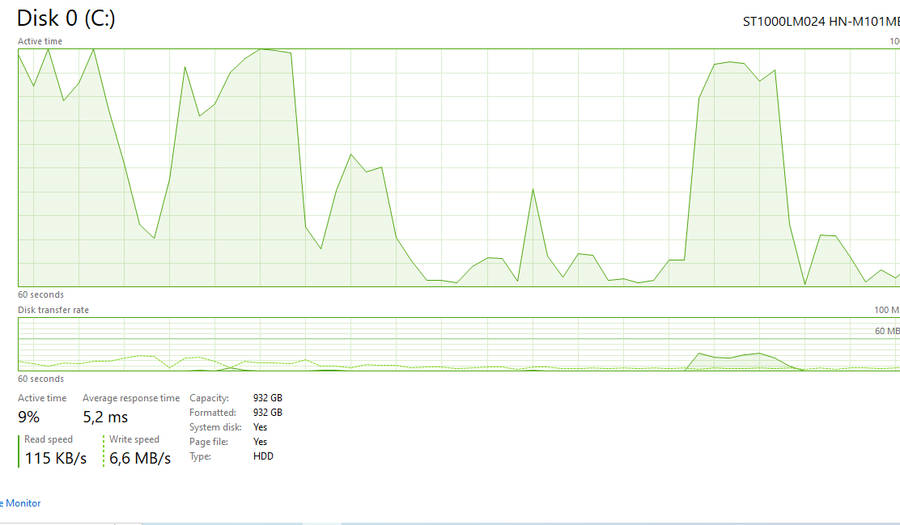Click the Capacity 932 GB value

[267, 398]
